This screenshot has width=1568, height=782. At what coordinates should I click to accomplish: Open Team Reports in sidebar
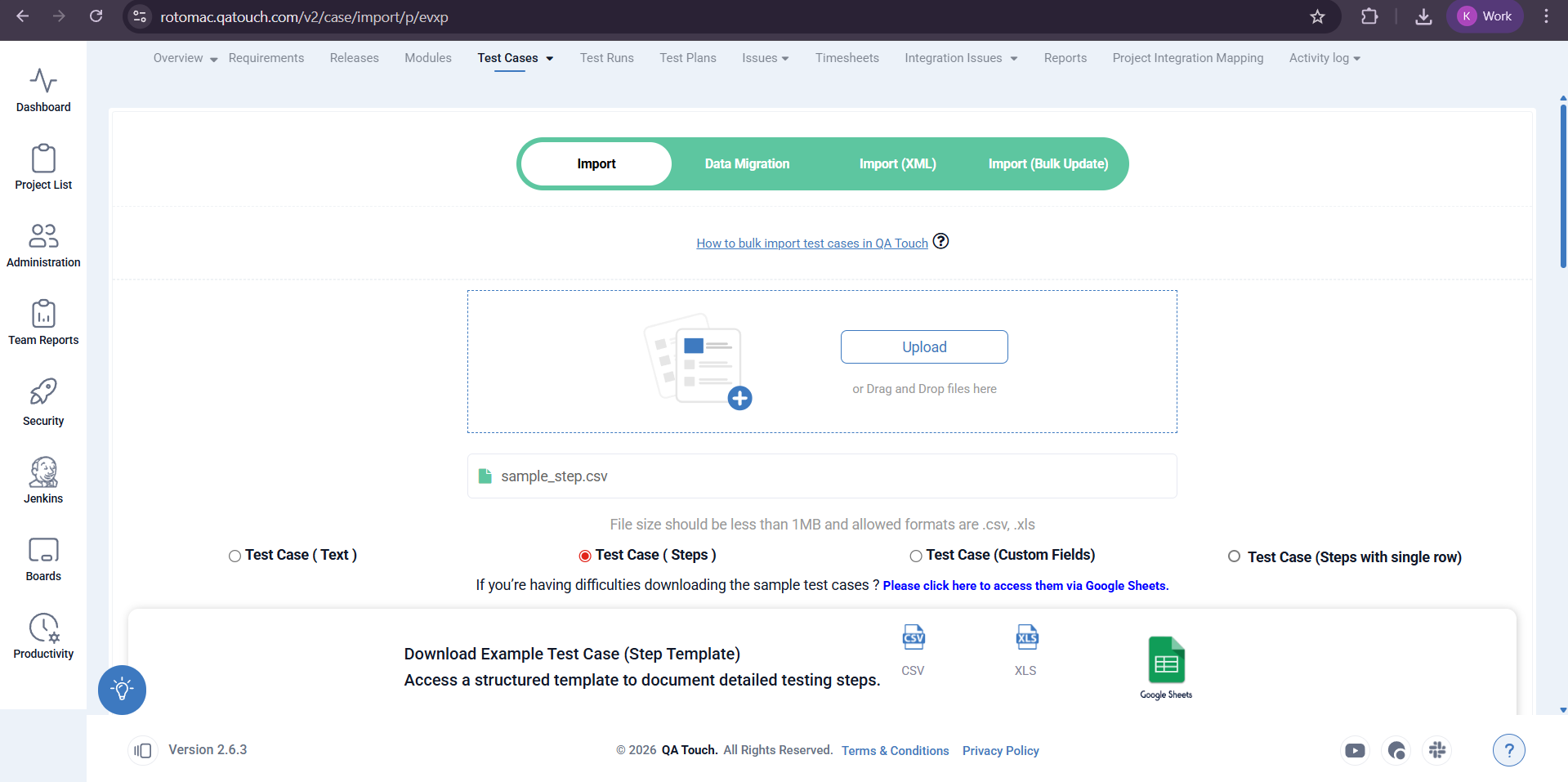[x=43, y=315]
